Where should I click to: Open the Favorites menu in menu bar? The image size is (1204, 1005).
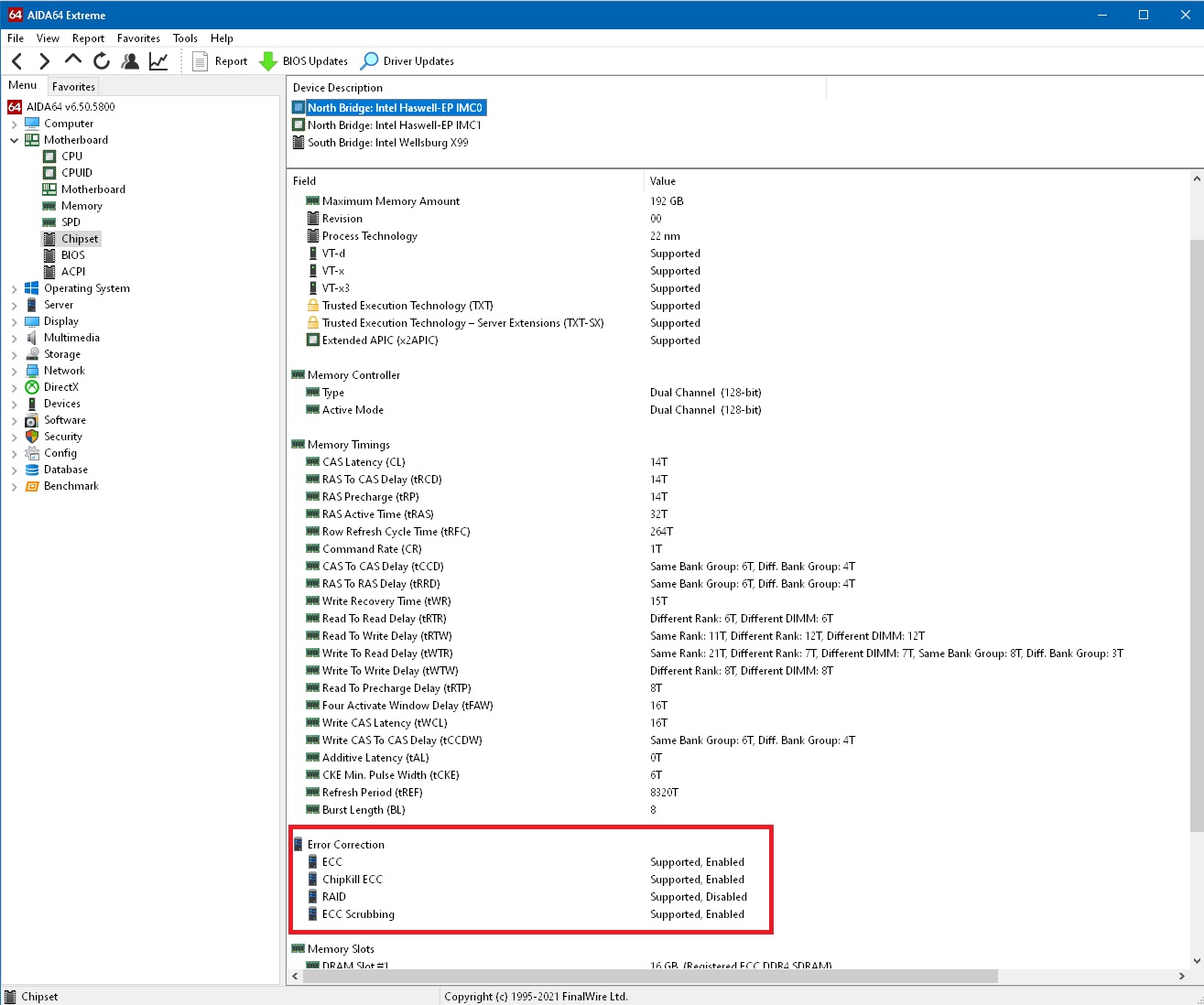[138, 38]
